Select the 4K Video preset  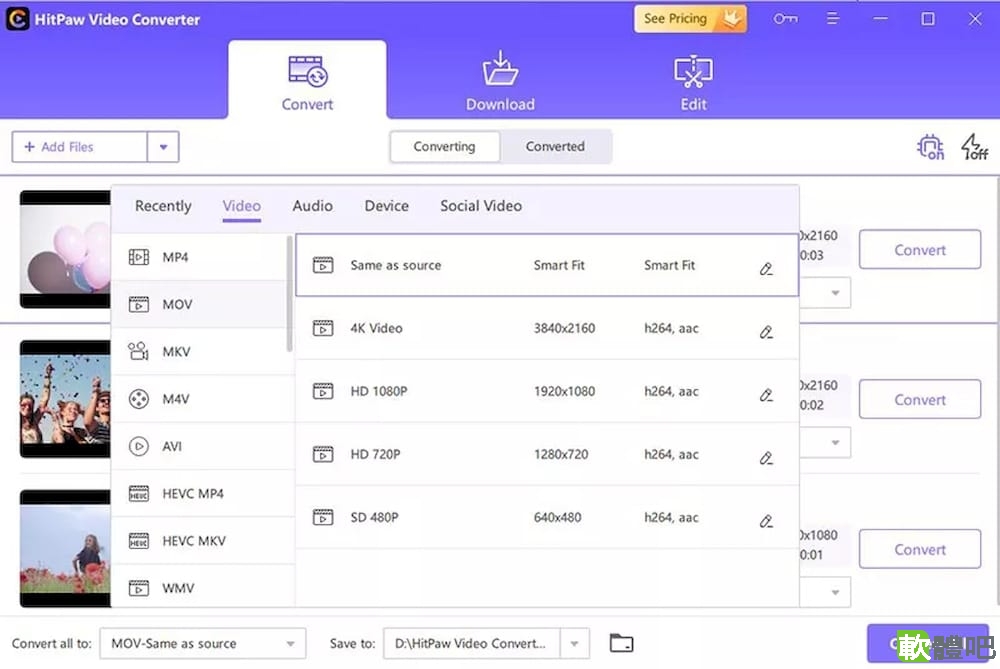pos(547,328)
